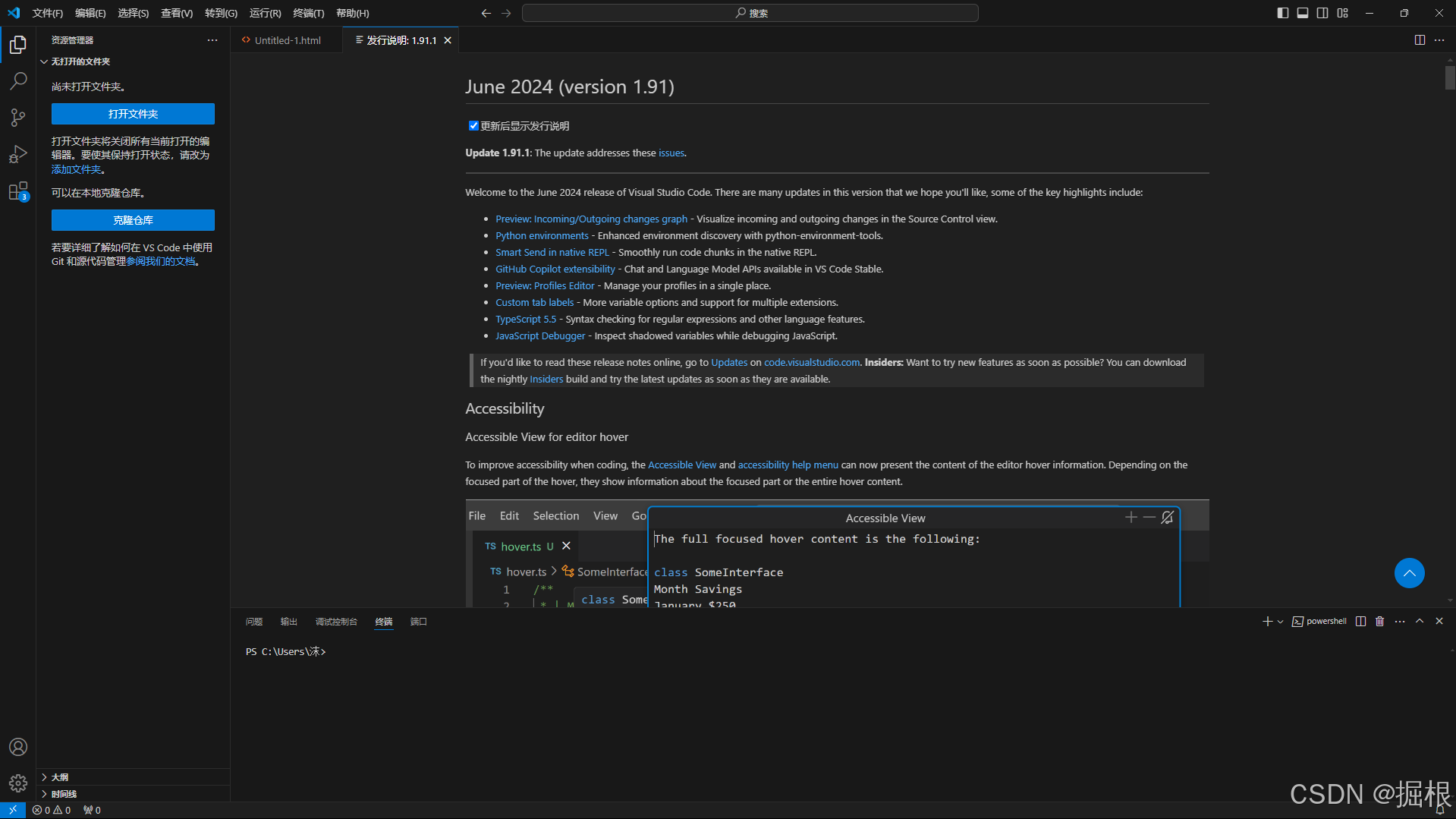Open Source Control view in activity bar
The height and width of the screenshot is (819, 1456).
18,118
